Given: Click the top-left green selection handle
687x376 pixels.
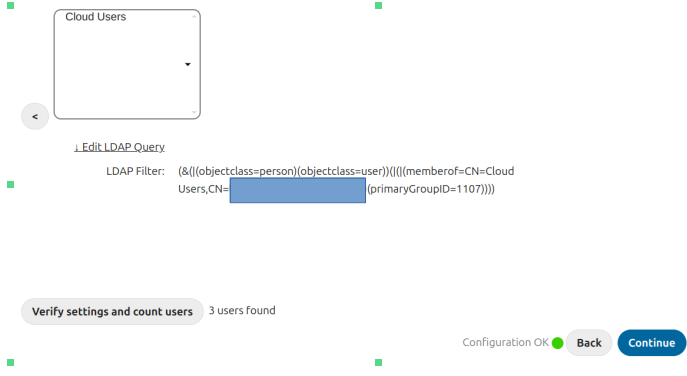Looking at the screenshot, I should pyautogui.click(x=11, y=5).
